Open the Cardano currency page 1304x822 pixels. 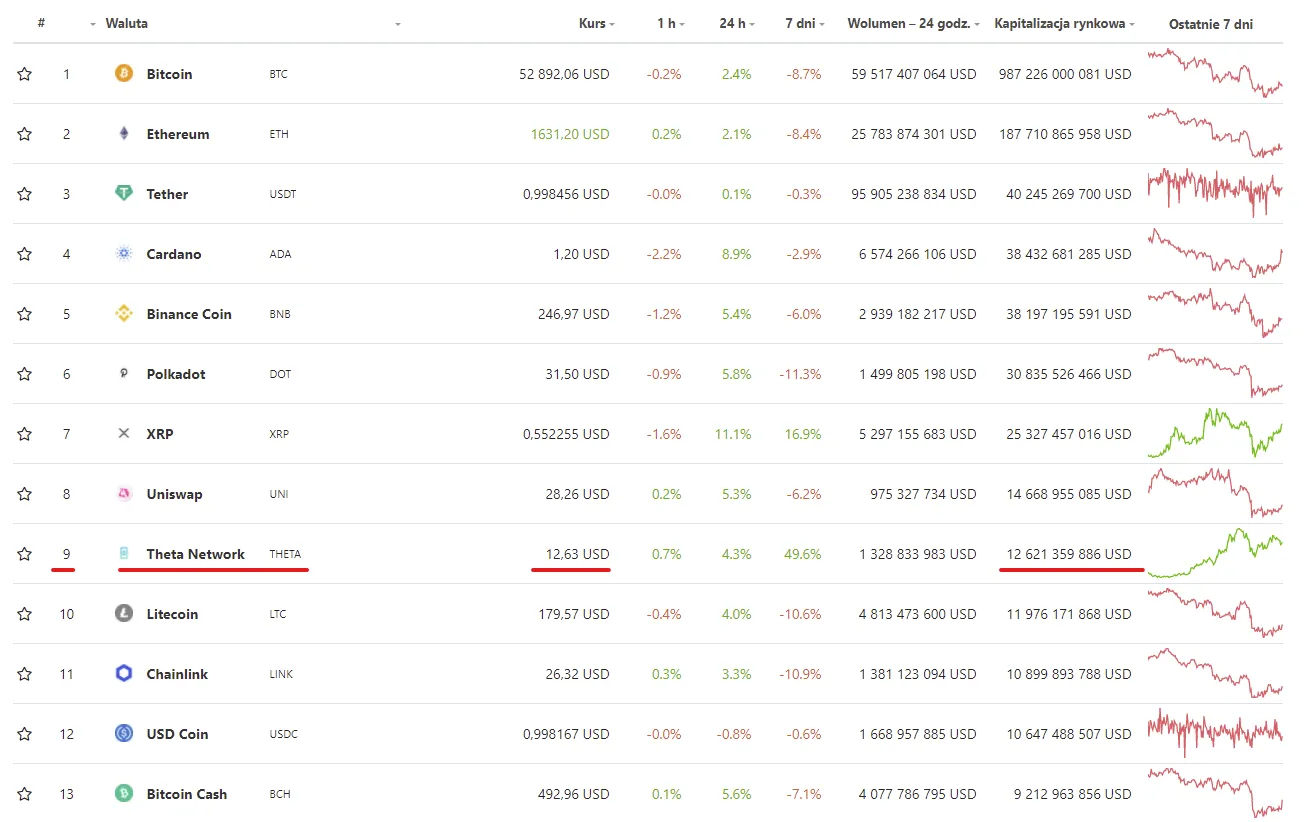[174, 254]
